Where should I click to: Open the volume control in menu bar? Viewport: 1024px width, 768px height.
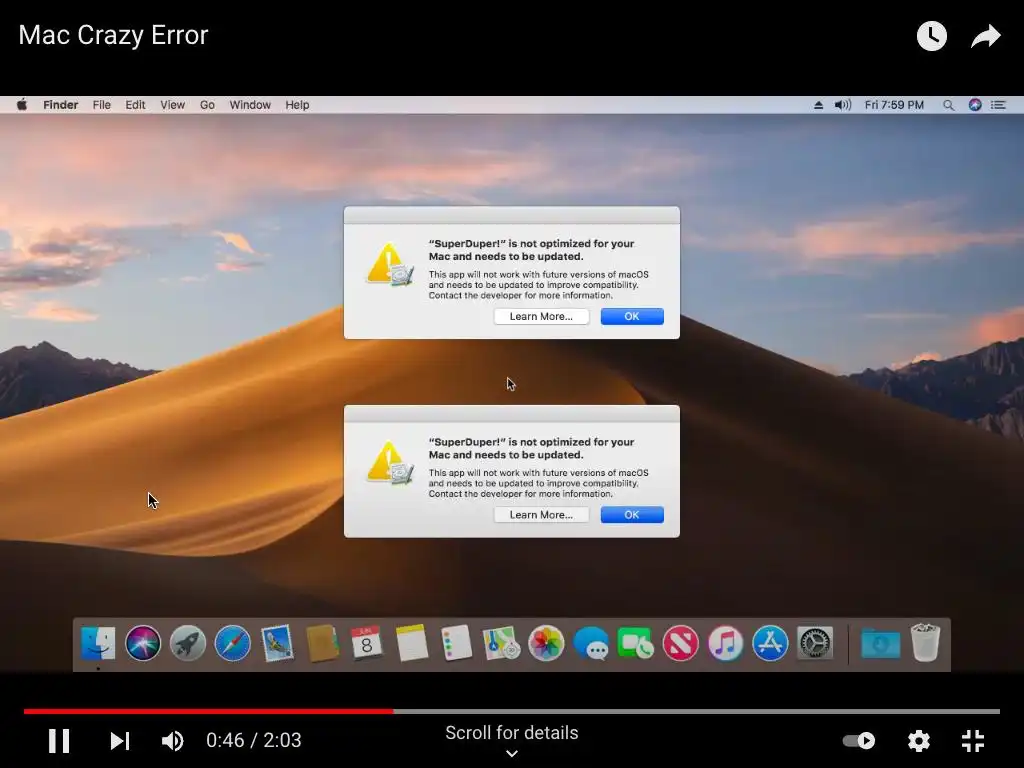coord(842,104)
